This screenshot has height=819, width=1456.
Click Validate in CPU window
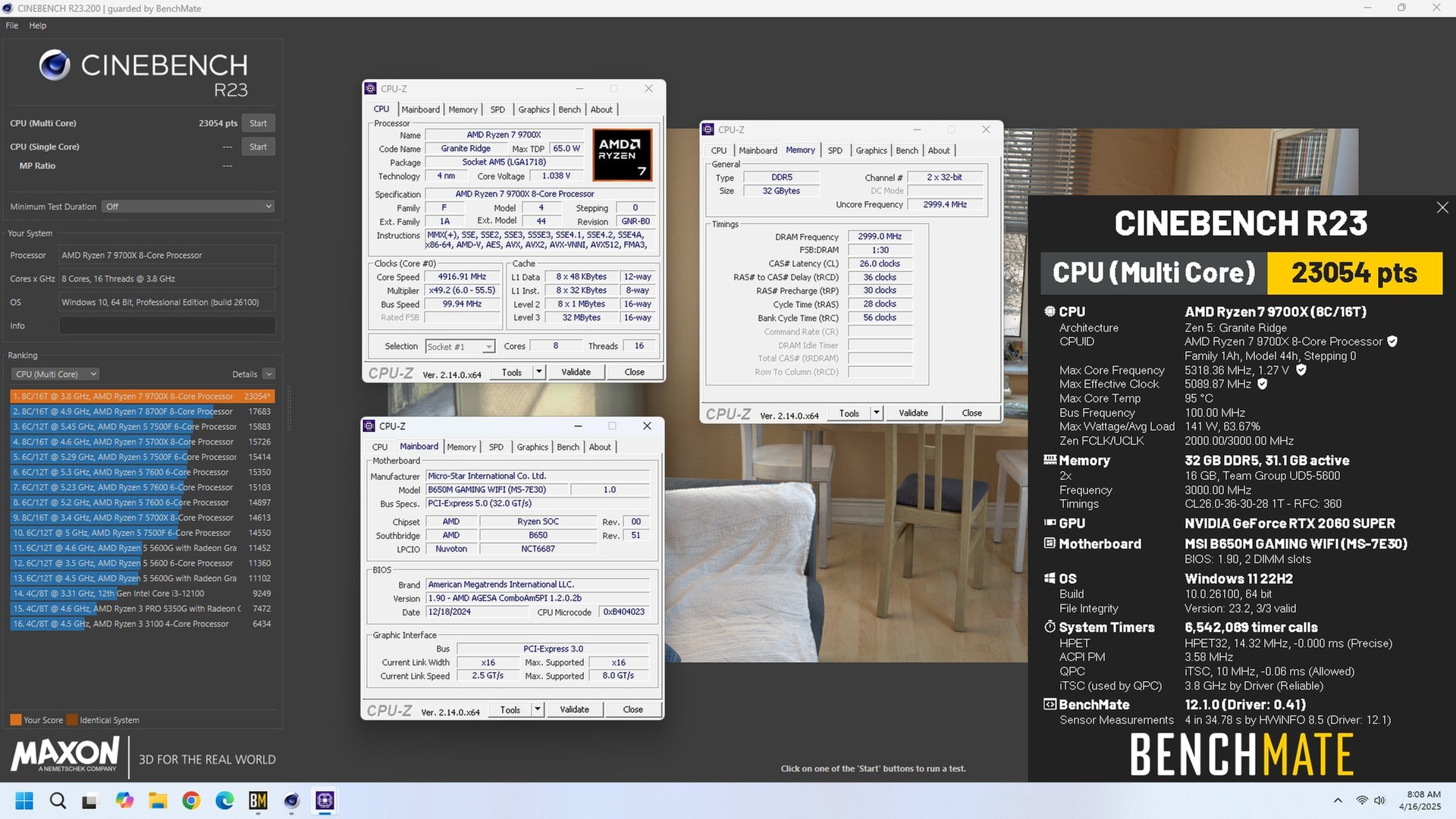576,372
